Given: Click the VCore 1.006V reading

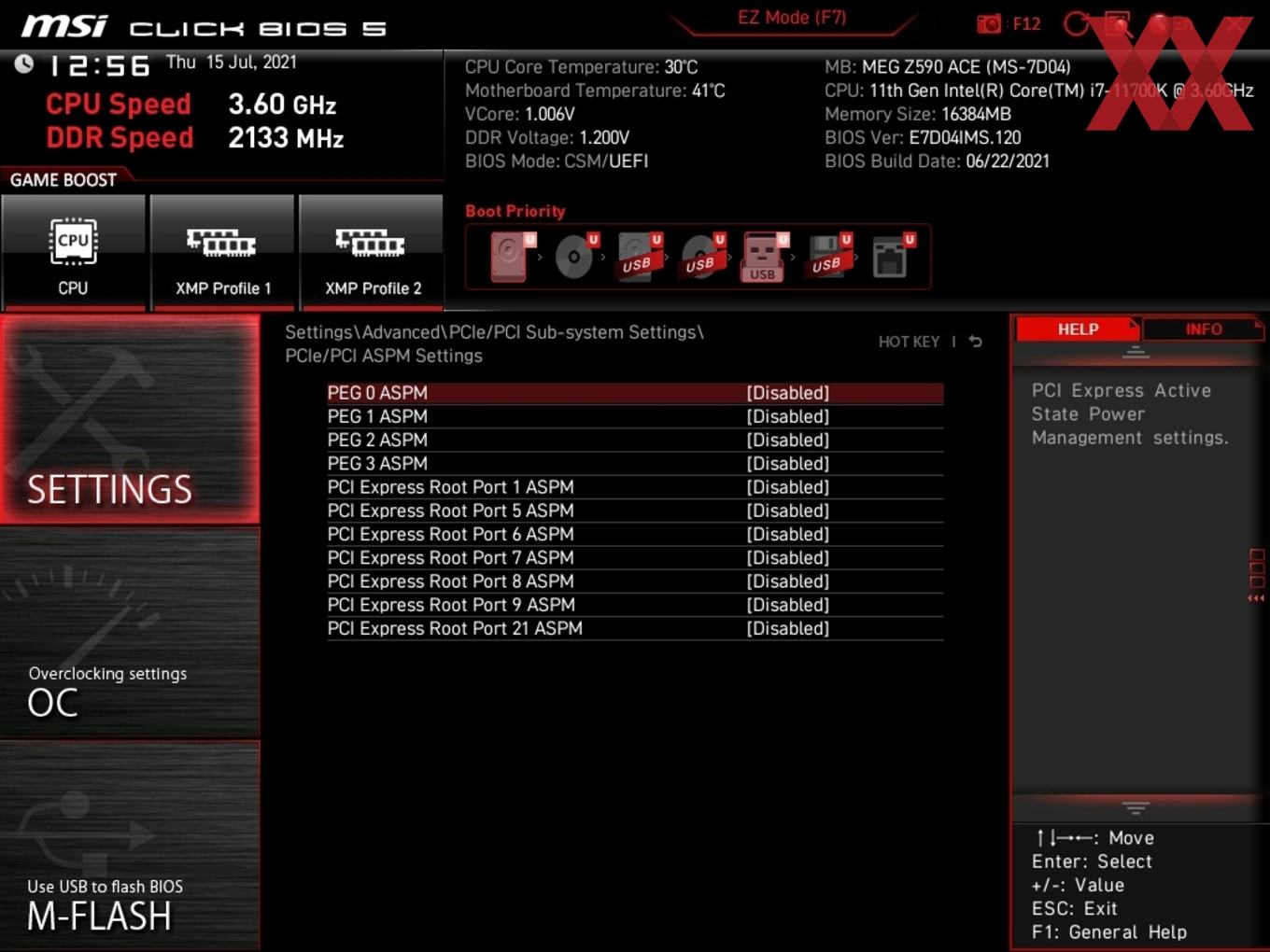Looking at the screenshot, I should (x=520, y=114).
